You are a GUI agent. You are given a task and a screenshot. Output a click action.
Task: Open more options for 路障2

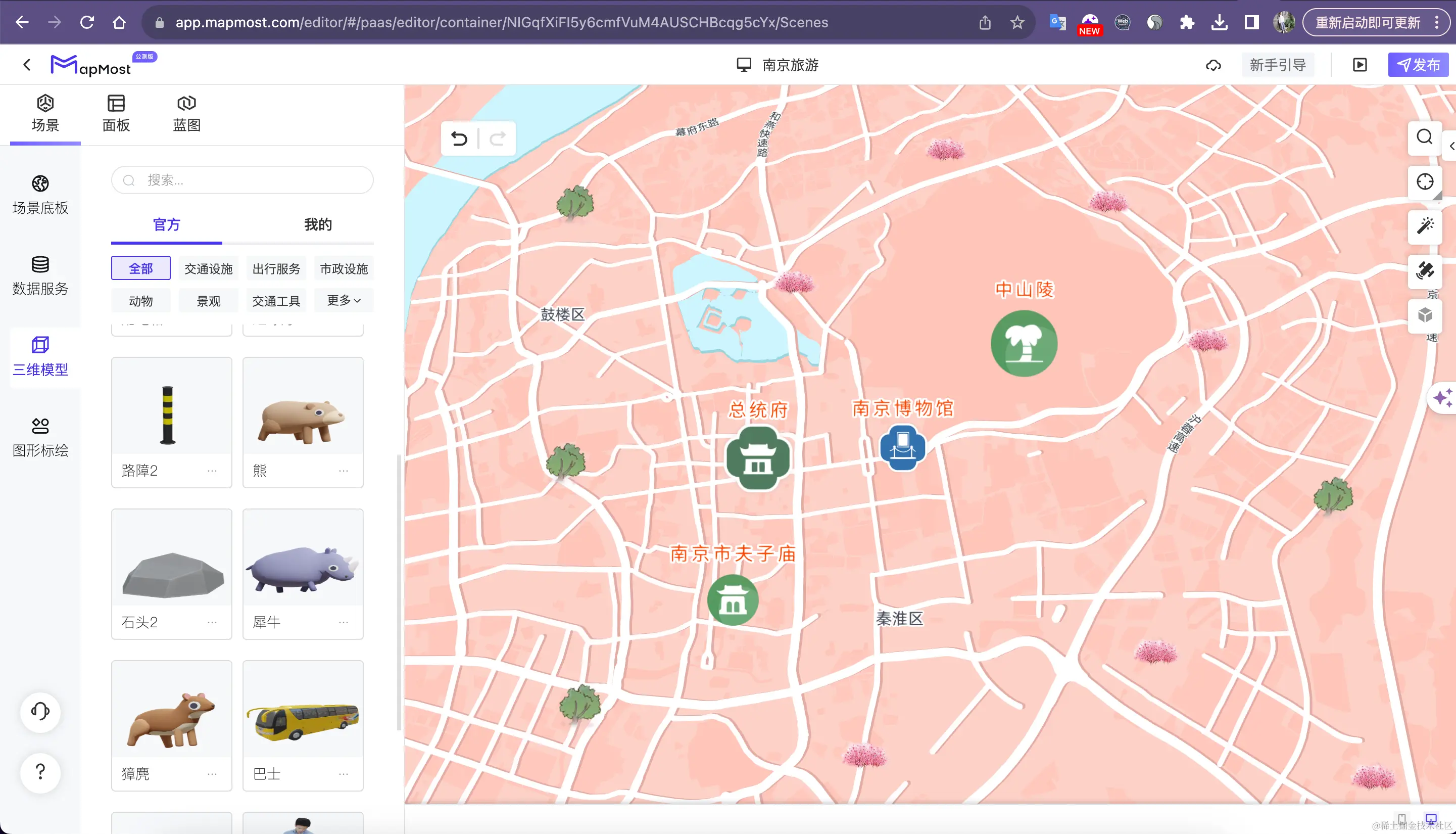point(212,470)
